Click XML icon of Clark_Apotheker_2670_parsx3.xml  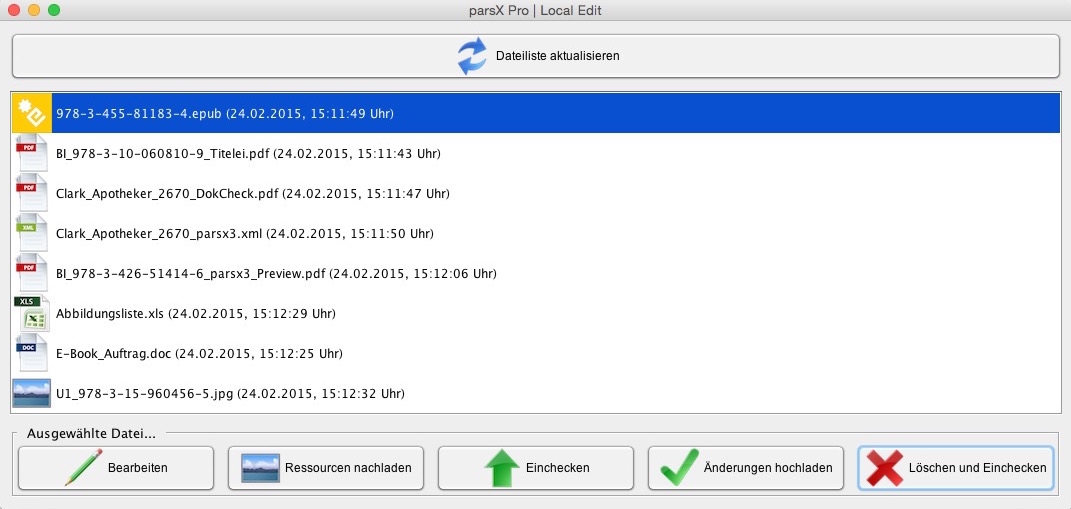[x=31, y=233]
